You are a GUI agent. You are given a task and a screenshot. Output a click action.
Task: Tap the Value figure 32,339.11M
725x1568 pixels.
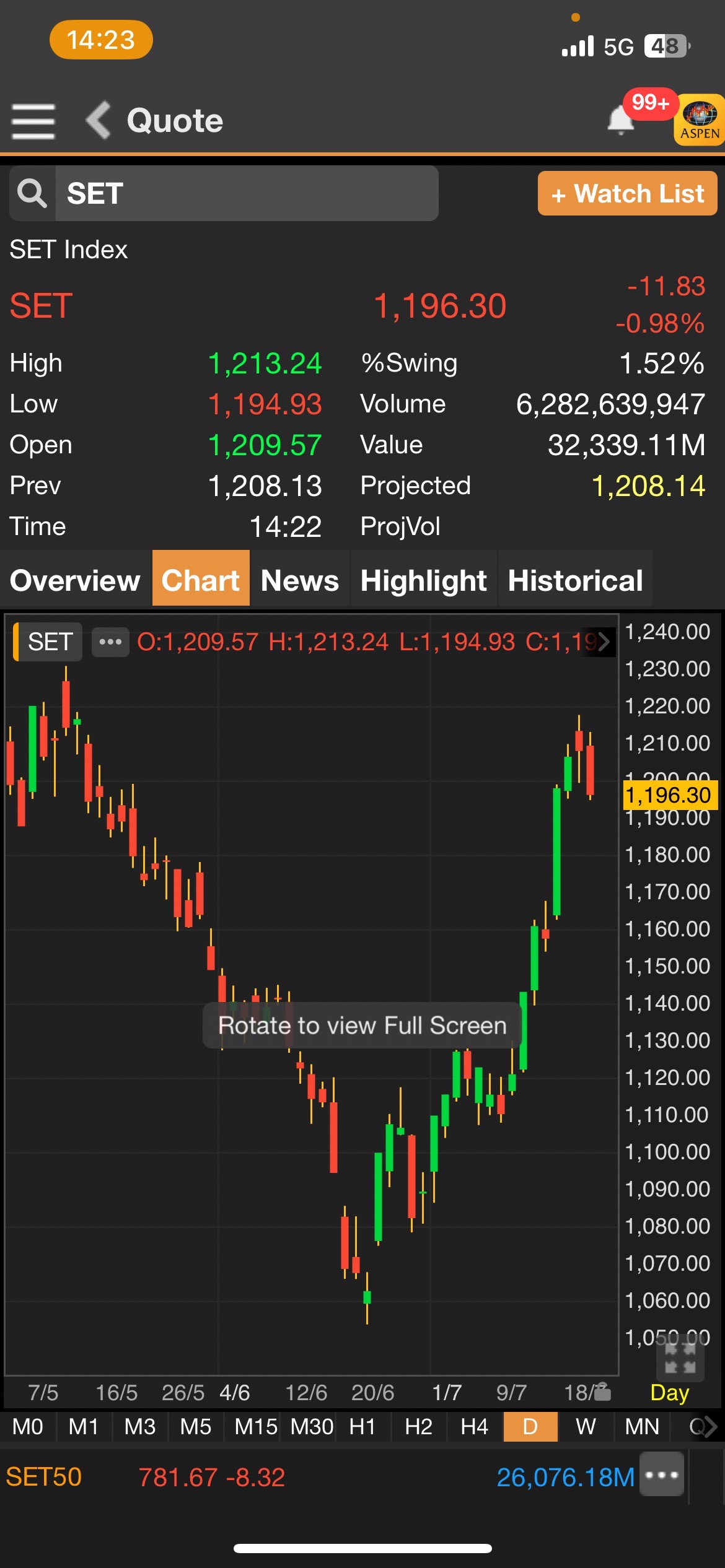click(626, 445)
